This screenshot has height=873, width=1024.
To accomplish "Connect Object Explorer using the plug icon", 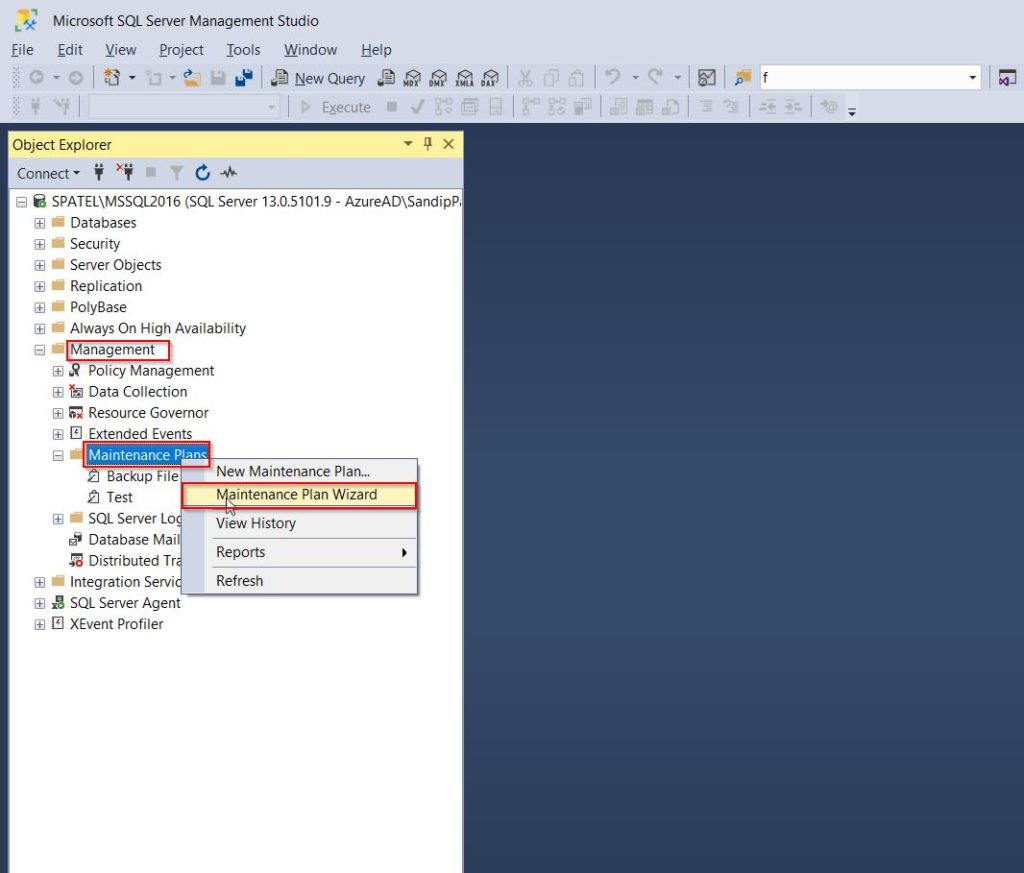I will (x=99, y=173).
